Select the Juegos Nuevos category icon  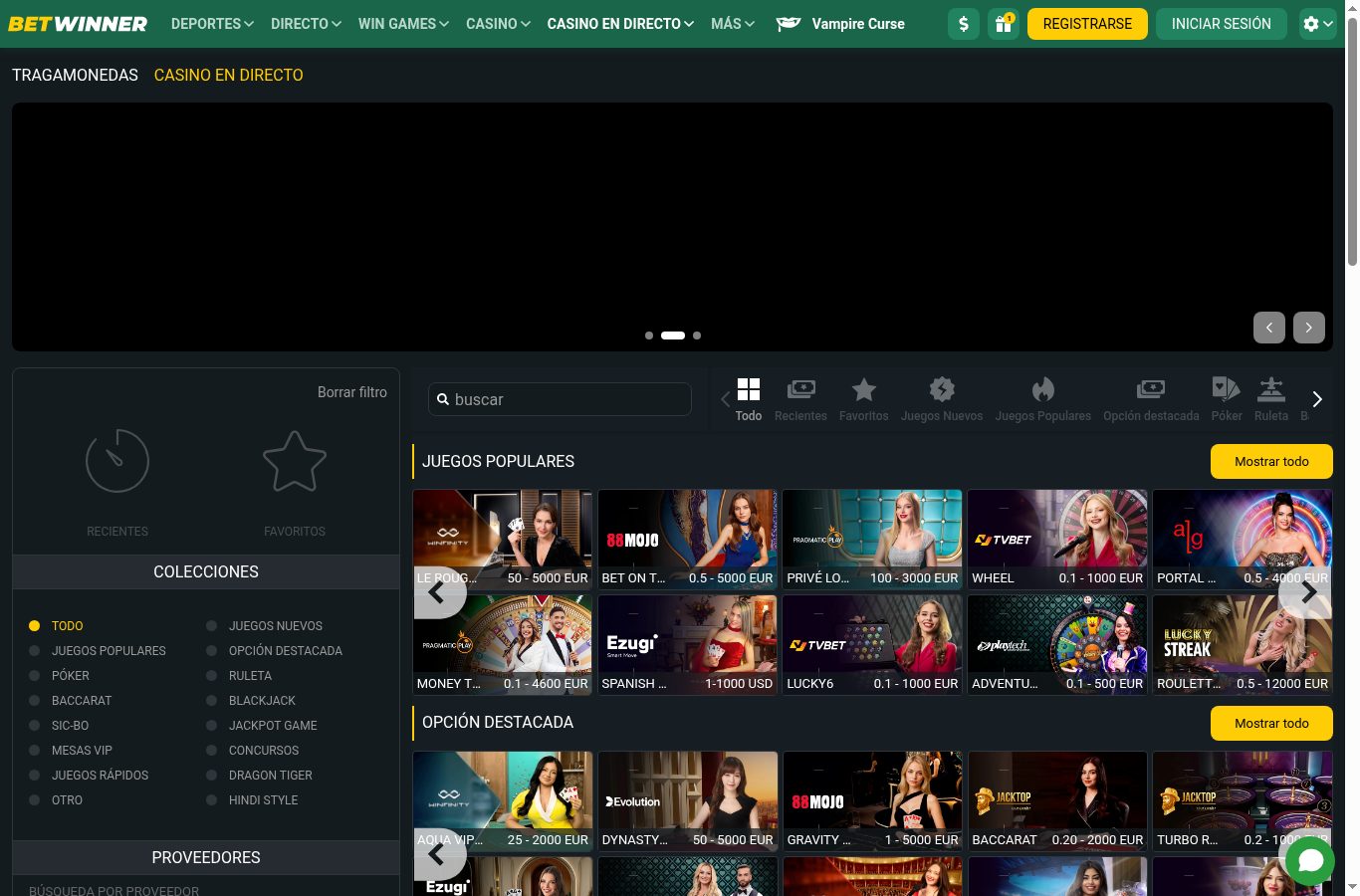pyautogui.click(x=942, y=399)
